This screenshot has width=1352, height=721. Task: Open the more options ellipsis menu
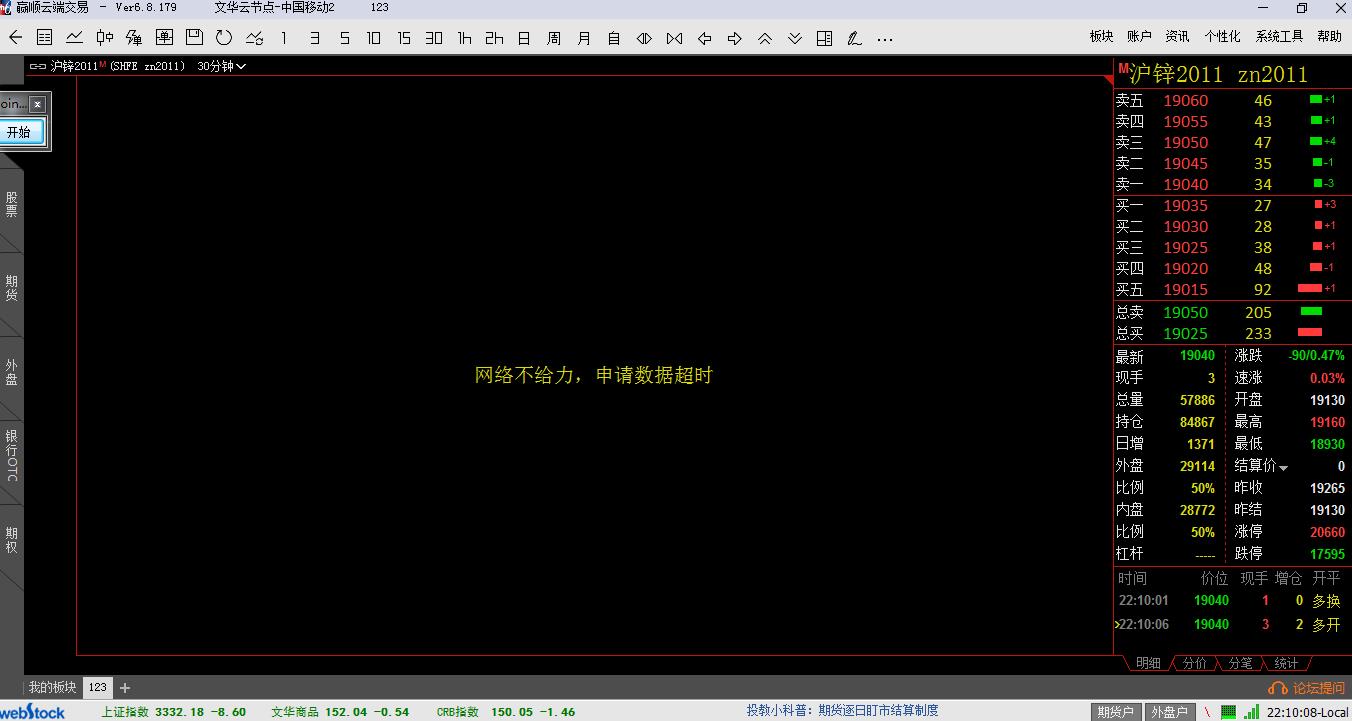click(884, 40)
